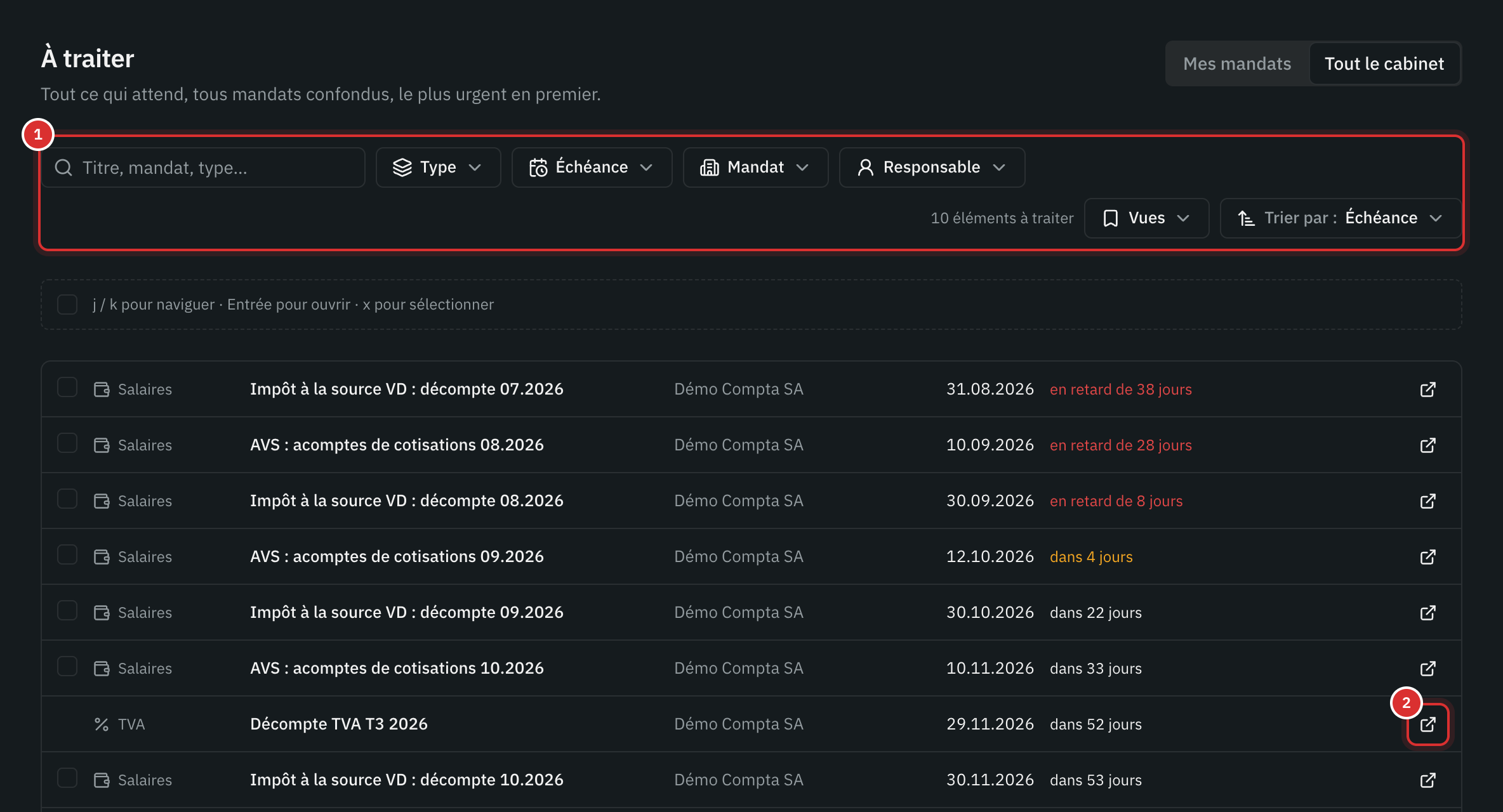Click the wallet icon in the AVS 08.2026 row
The image size is (1503, 812).
[x=102, y=445]
